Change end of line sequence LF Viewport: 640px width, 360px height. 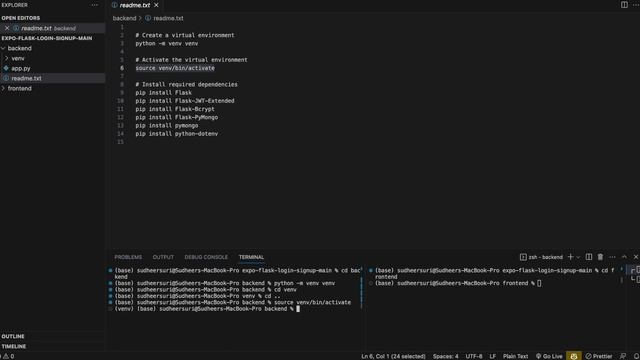pyautogui.click(x=493, y=356)
